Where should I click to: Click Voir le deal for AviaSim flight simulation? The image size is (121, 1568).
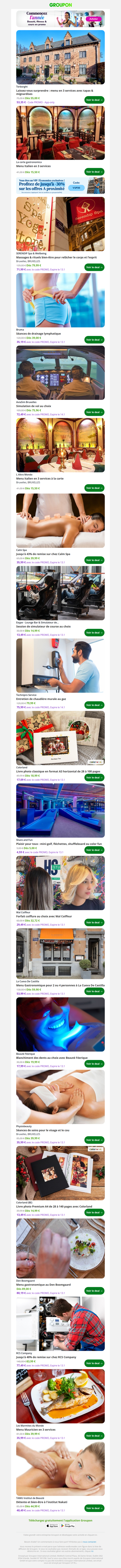click(94, 412)
